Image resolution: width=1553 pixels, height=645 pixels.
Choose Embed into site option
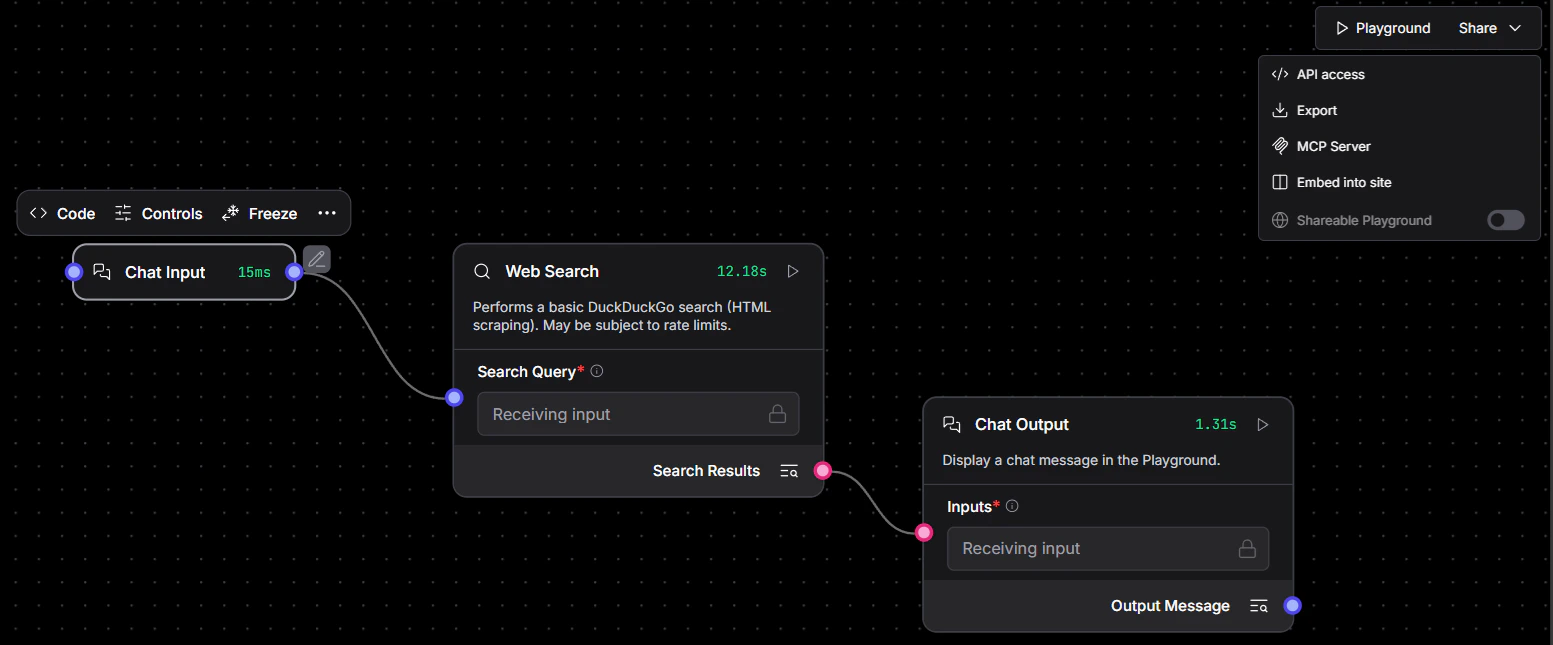point(1344,182)
